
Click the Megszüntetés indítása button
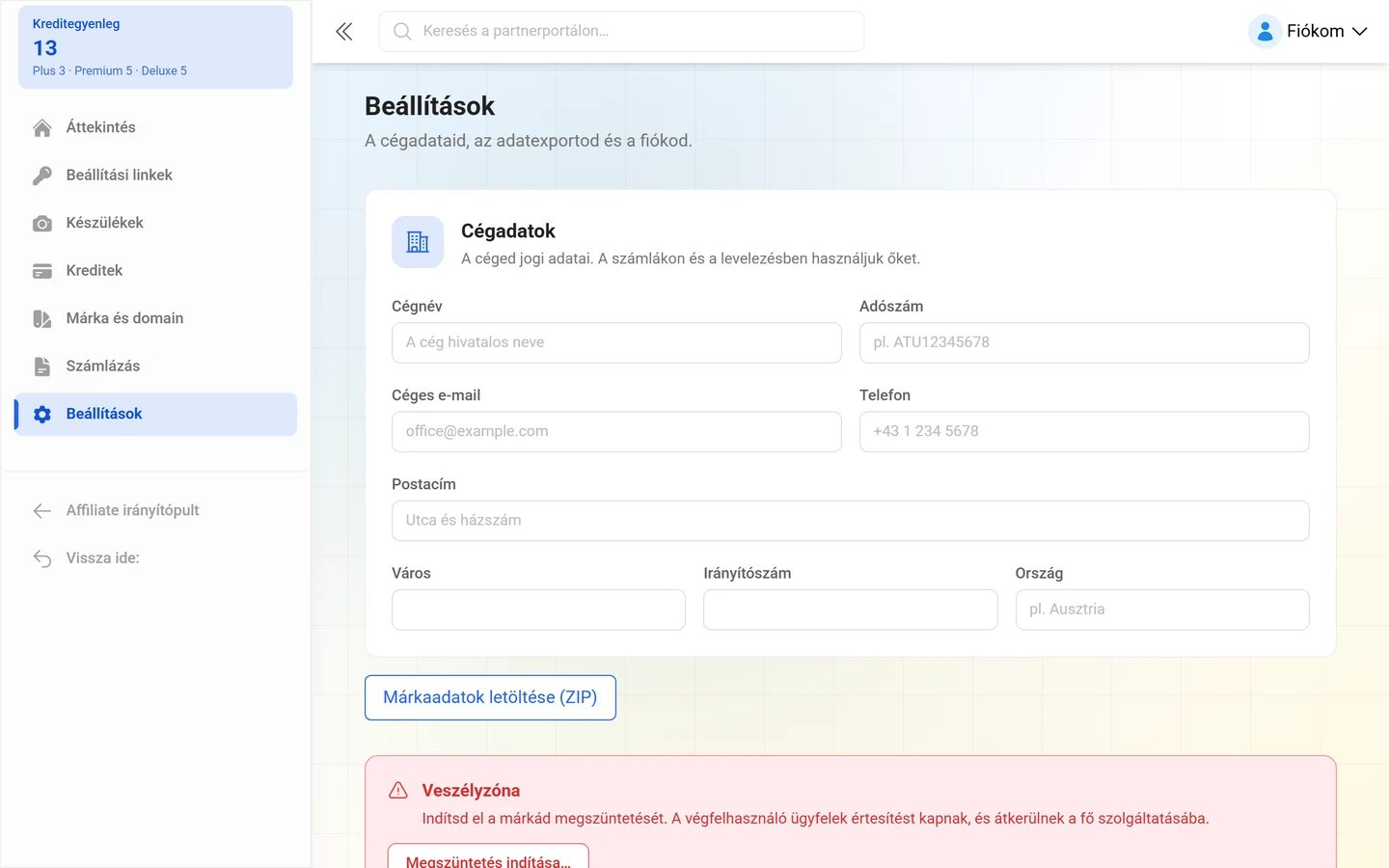point(488,856)
